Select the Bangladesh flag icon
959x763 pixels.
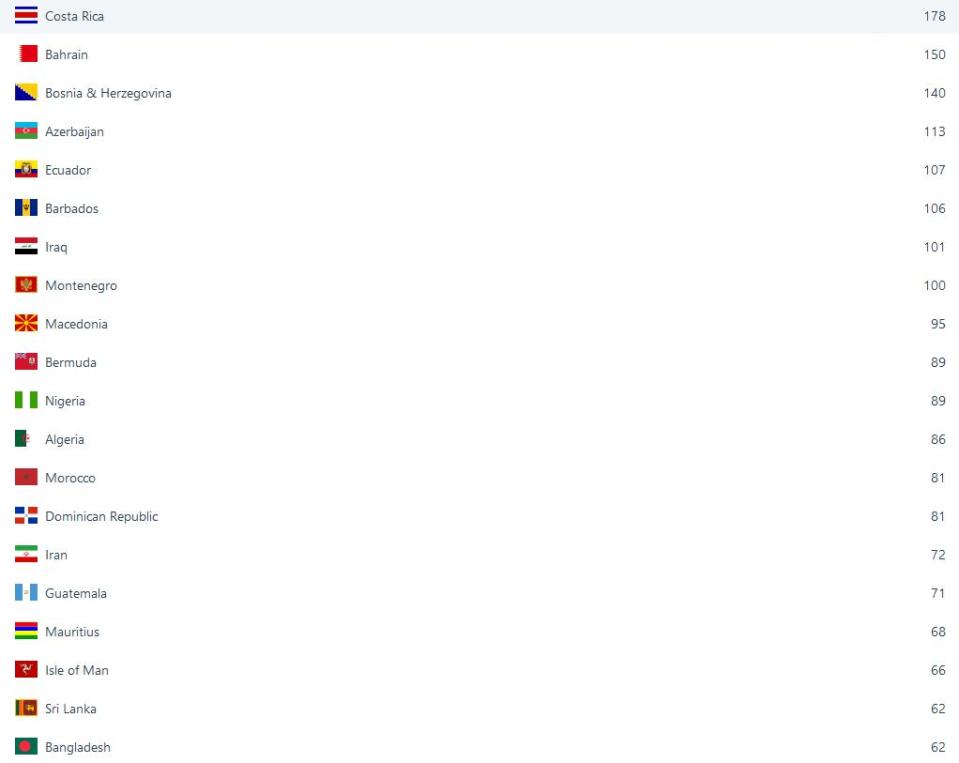(26, 747)
